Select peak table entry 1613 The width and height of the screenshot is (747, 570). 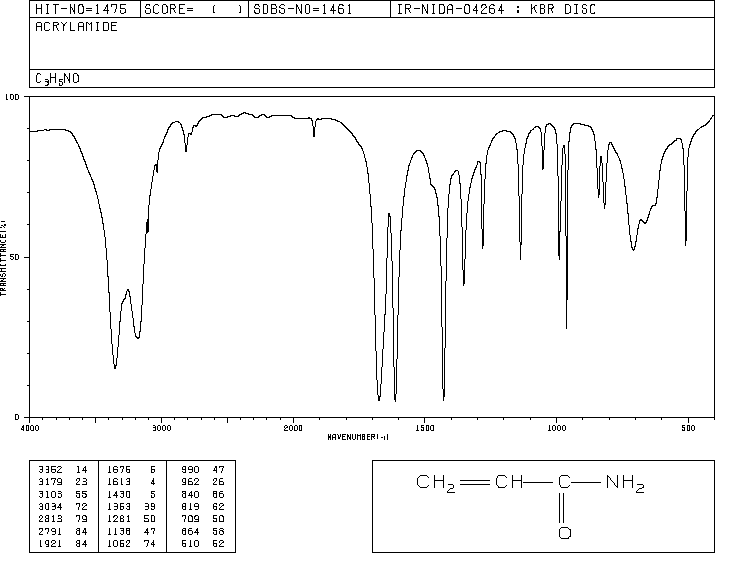point(119,482)
